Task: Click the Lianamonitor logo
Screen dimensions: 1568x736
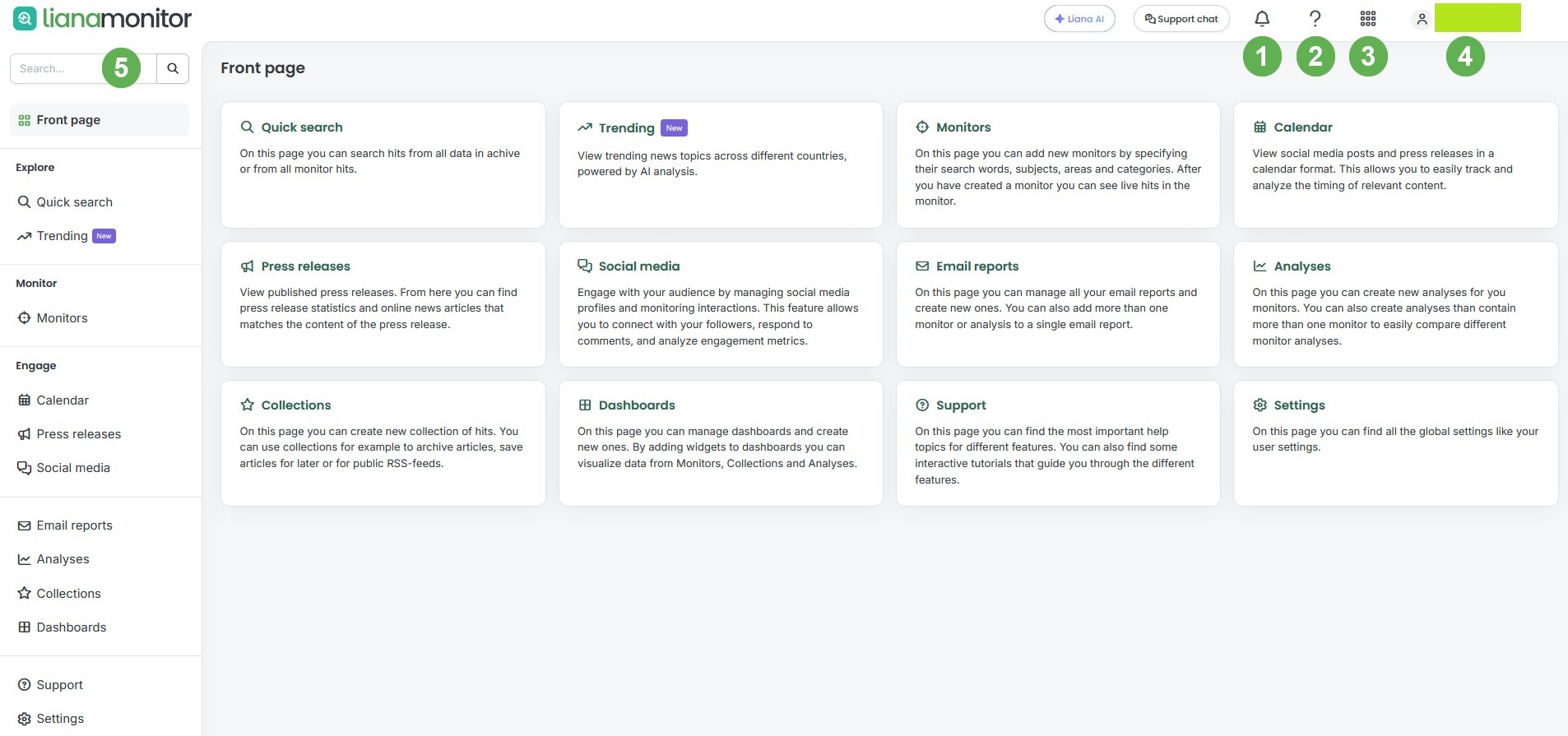Action: [103, 18]
